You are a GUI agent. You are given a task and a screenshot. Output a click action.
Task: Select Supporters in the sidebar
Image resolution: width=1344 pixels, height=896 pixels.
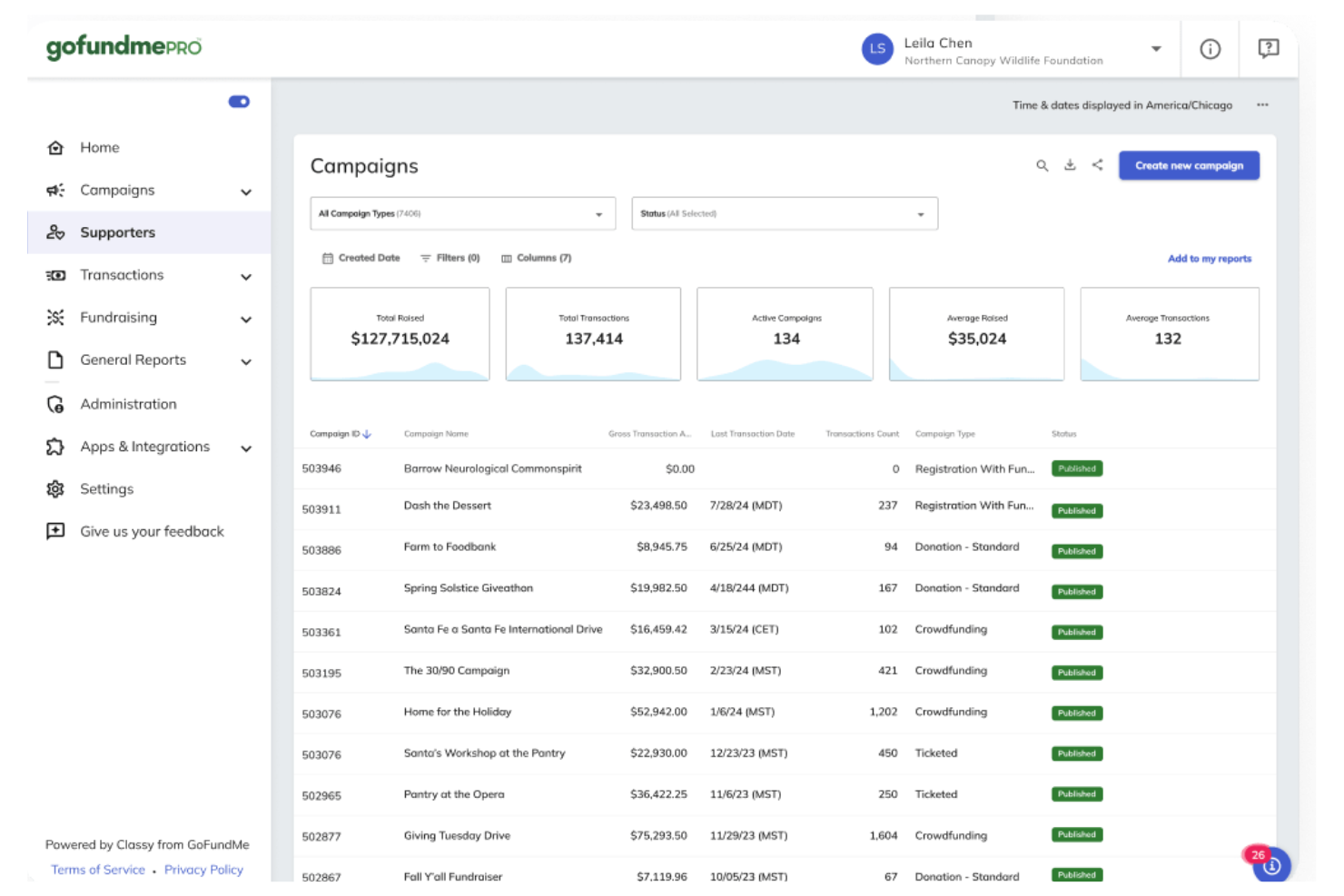[x=117, y=232]
